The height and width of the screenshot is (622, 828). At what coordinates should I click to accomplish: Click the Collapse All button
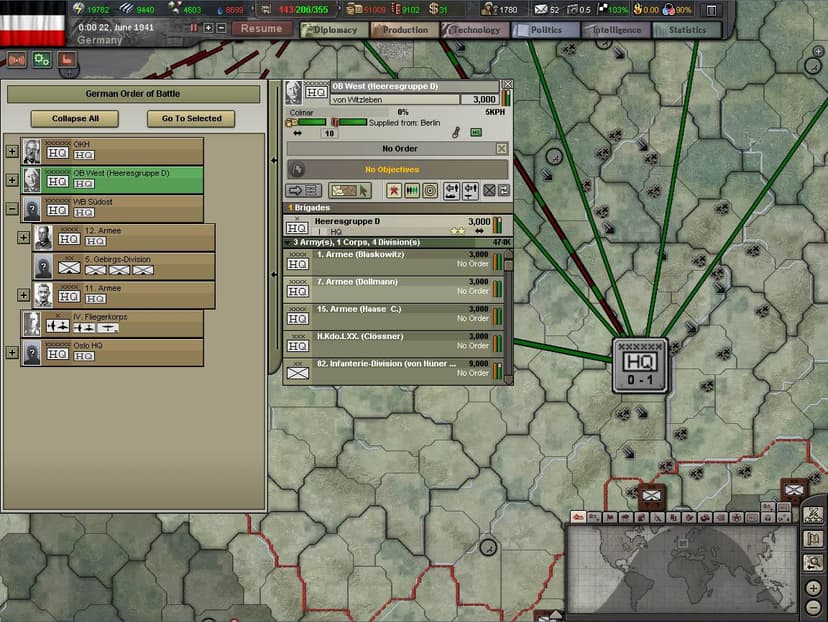tap(75, 119)
